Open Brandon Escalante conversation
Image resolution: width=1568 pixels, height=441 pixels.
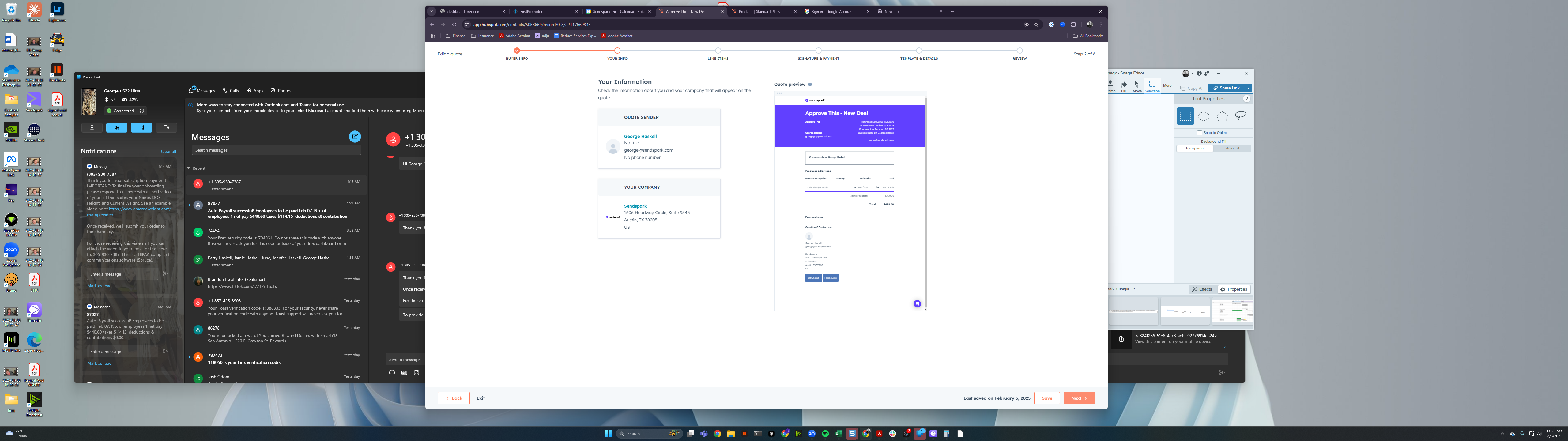click(x=276, y=282)
